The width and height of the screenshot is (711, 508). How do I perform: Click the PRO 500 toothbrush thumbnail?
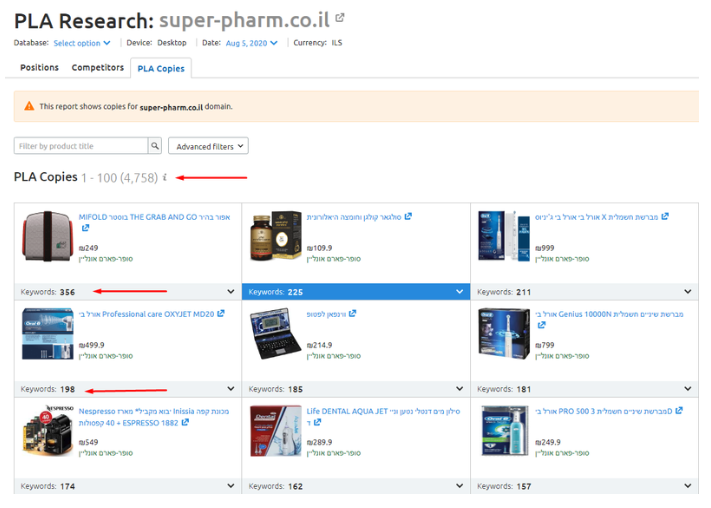pyautogui.click(x=505, y=430)
